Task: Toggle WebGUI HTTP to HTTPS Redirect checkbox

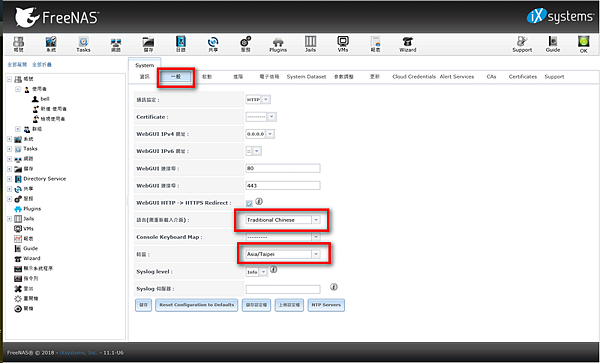Action: pyautogui.click(x=249, y=203)
